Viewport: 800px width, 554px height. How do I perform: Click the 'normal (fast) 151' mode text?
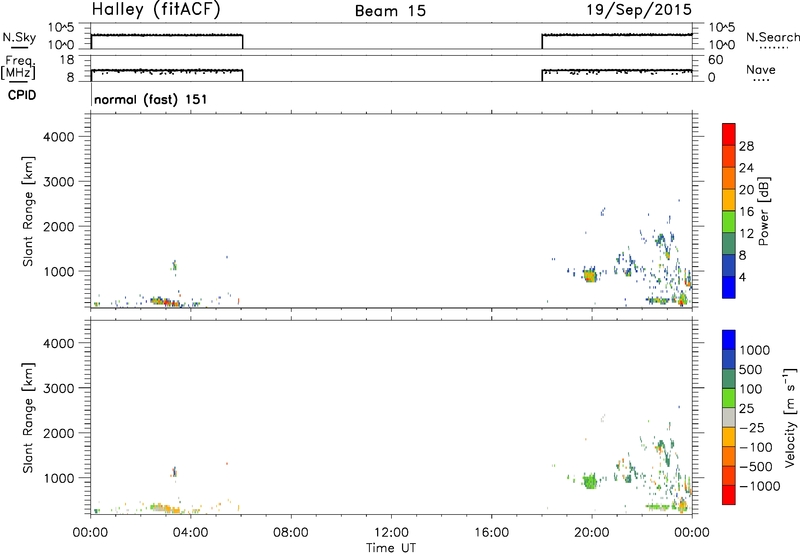point(151,99)
